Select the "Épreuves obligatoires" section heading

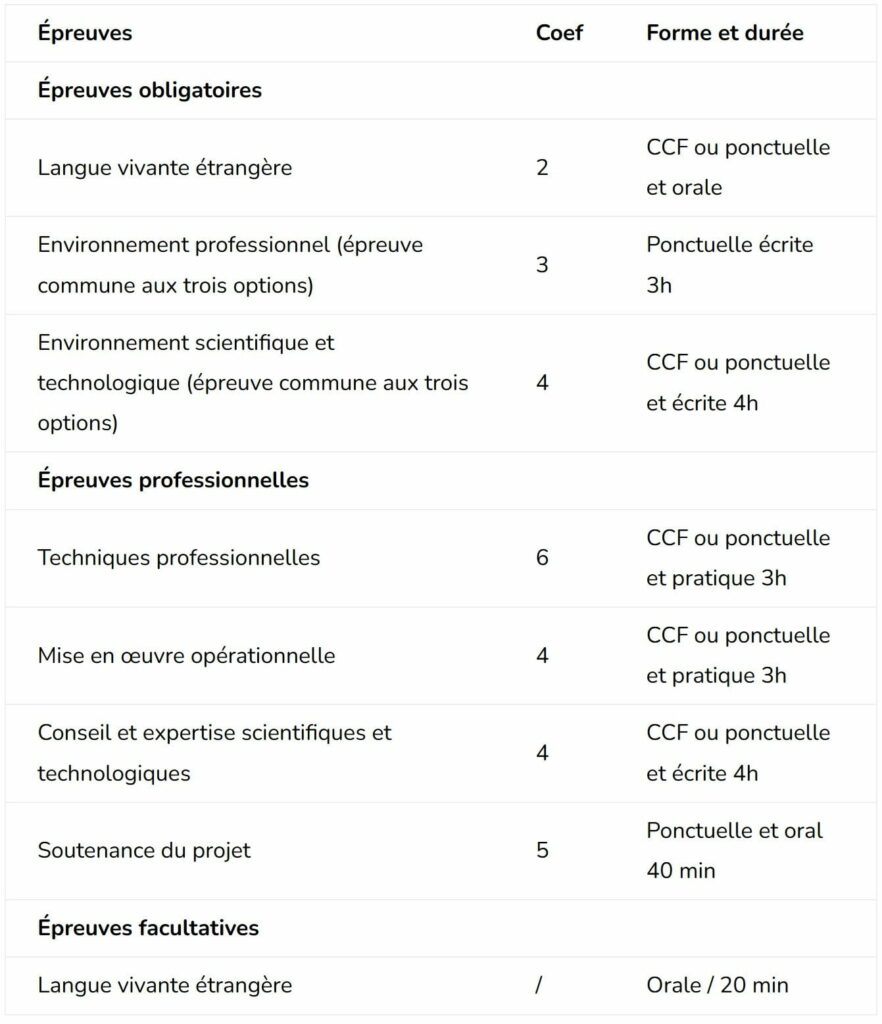point(150,90)
